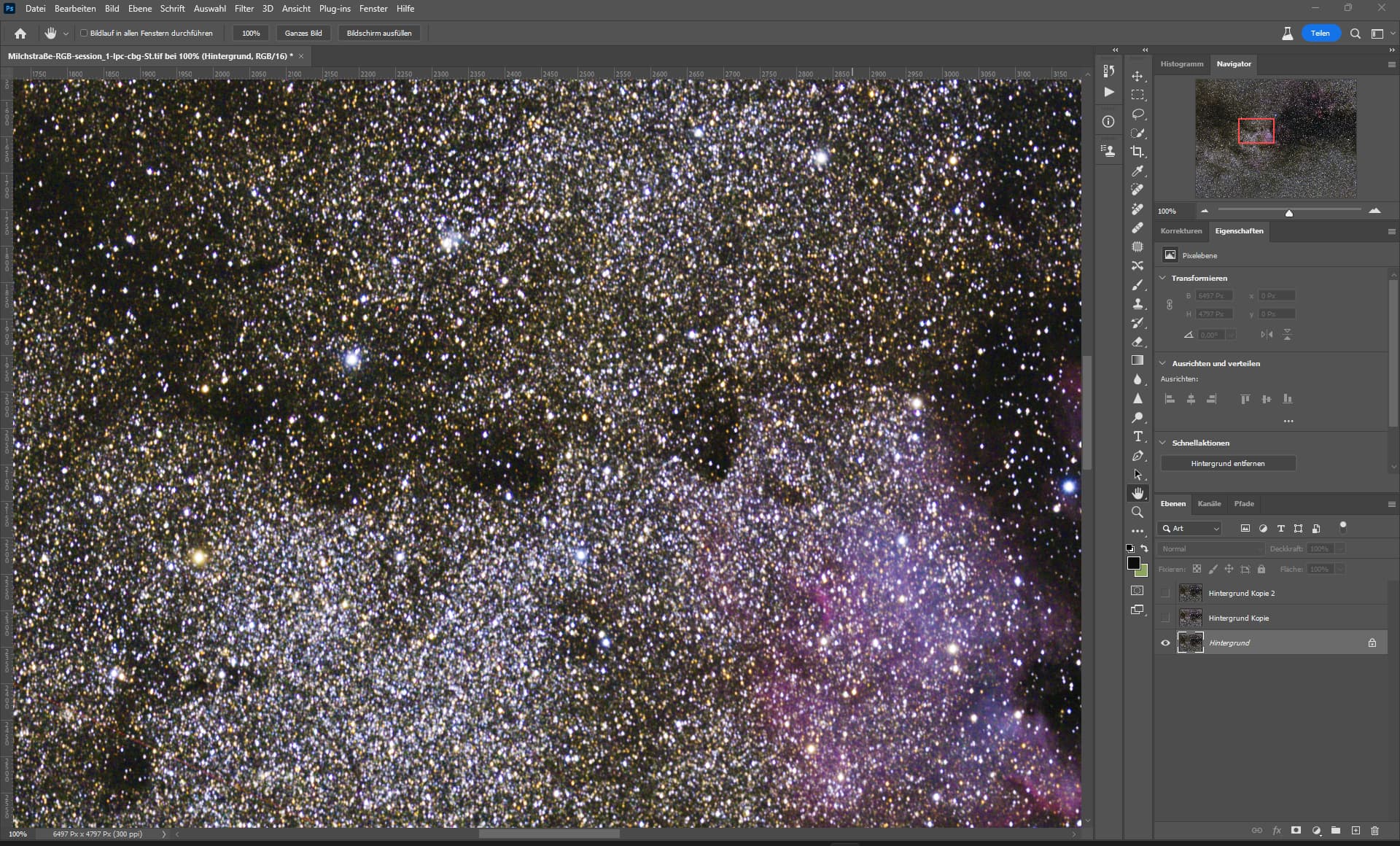Select the Eyedropper tool
This screenshot has width=1400, height=846.
point(1137,171)
